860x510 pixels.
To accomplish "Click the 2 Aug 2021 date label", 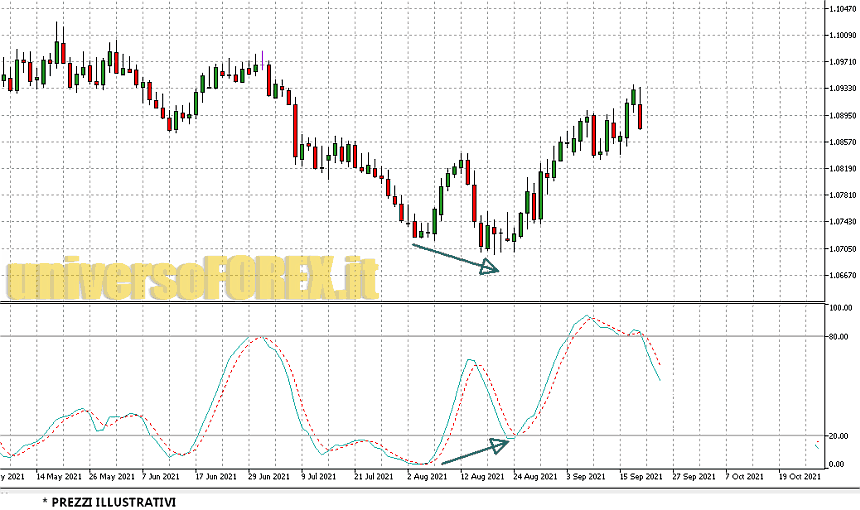I will (x=427, y=477).
